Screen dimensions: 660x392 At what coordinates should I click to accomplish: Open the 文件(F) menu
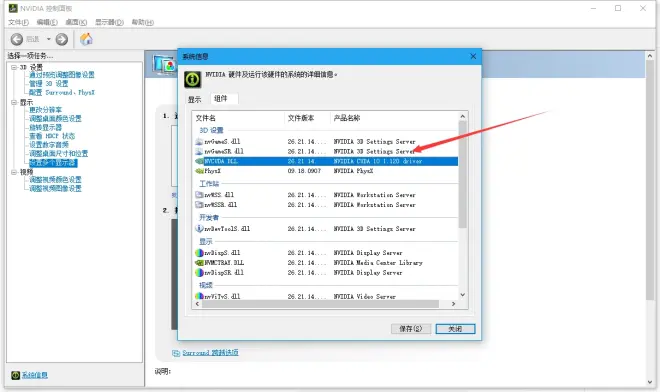[x=18, y=22]
